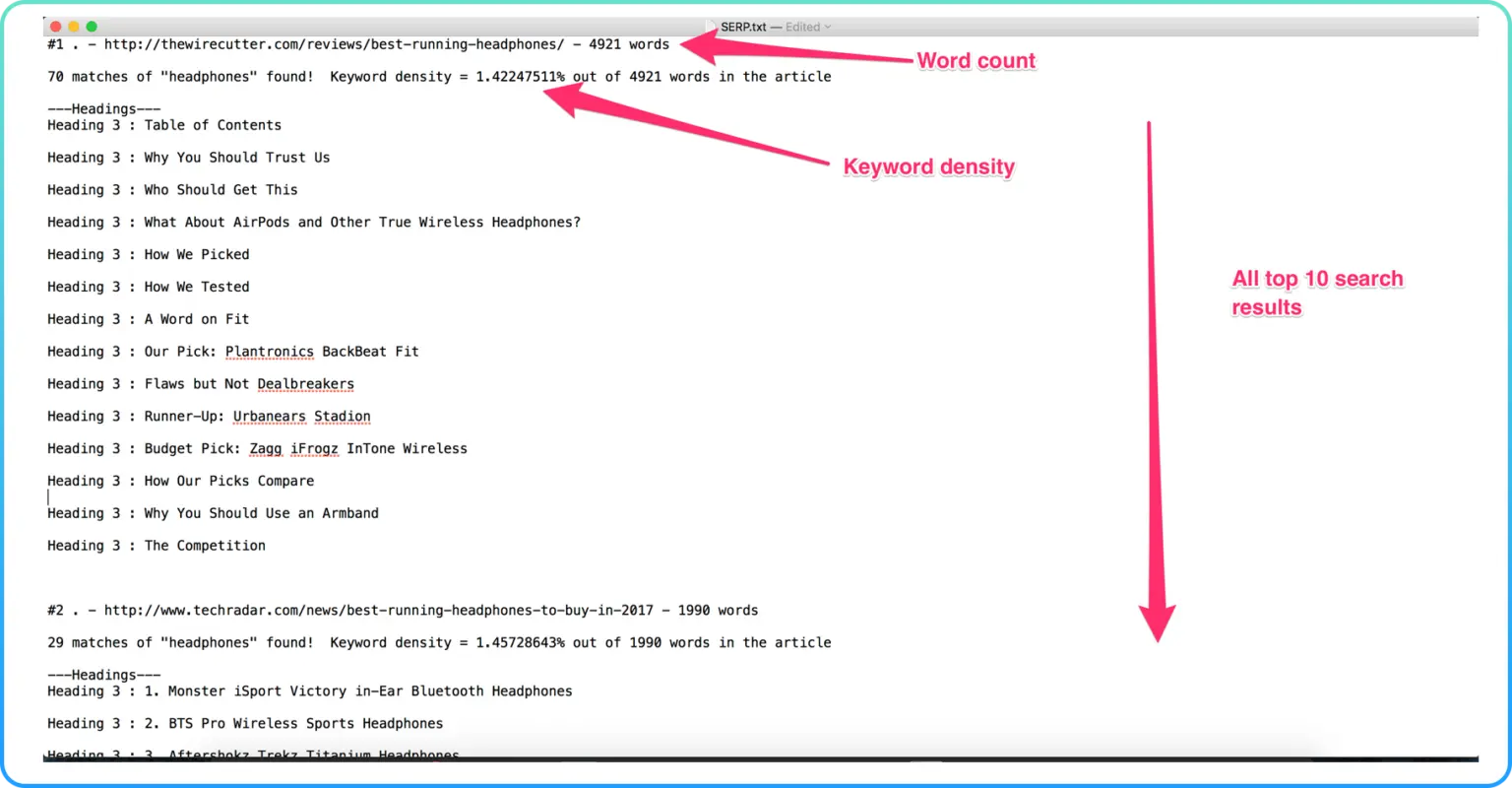Open the Edited dropdown chevron in title bar

[828, 27]
